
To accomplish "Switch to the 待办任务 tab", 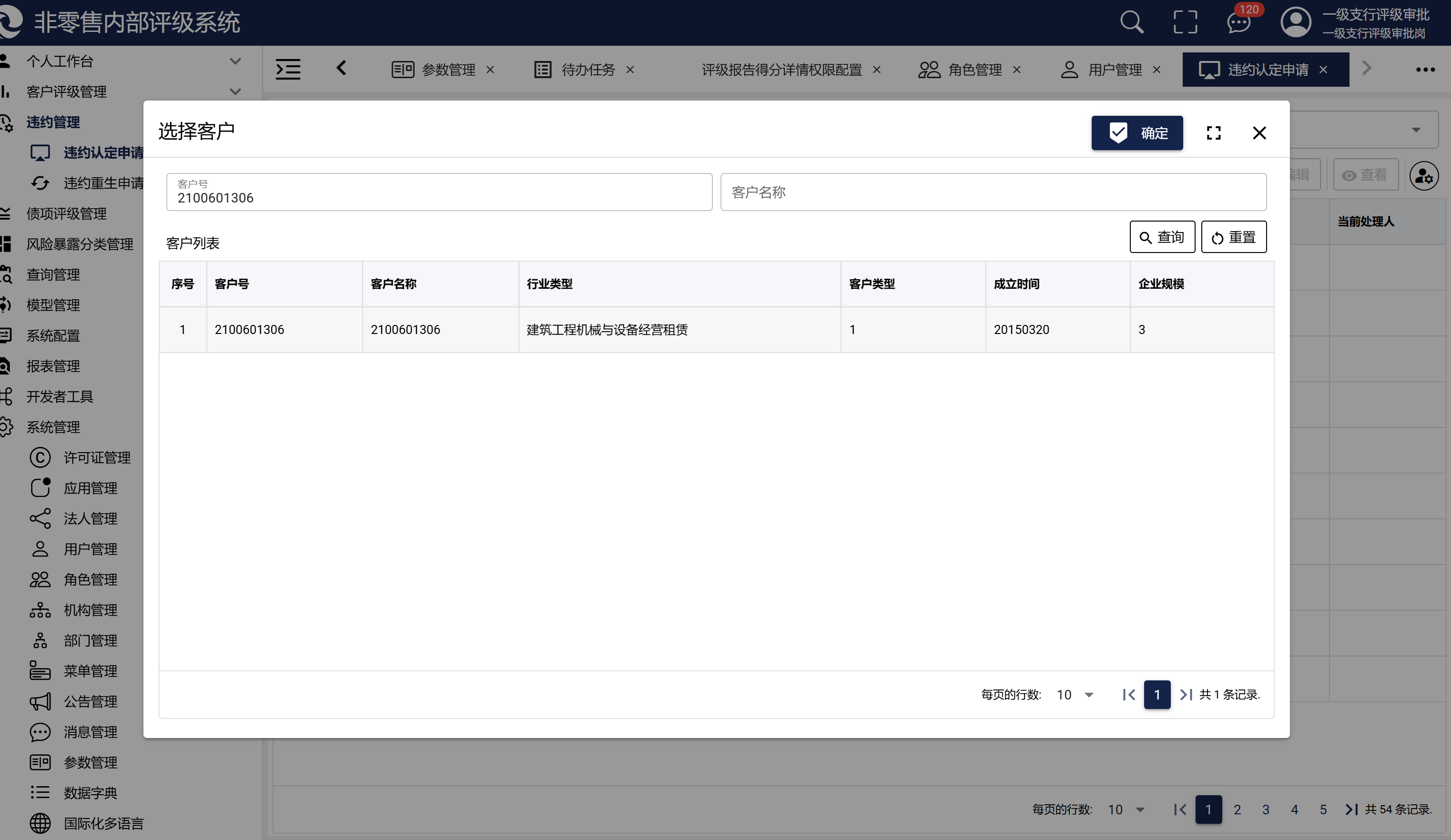I will coord(587,70).
